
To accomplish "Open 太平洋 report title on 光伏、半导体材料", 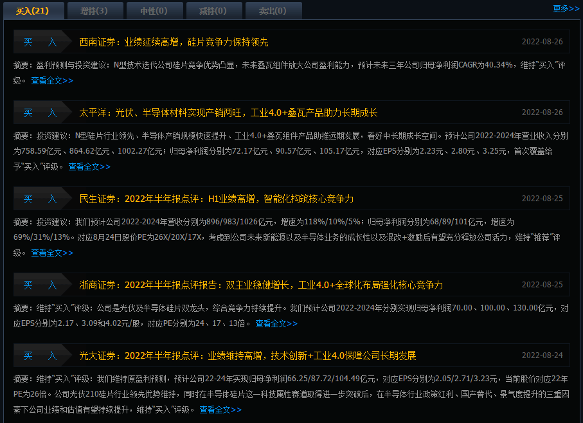I will point(228,112).
